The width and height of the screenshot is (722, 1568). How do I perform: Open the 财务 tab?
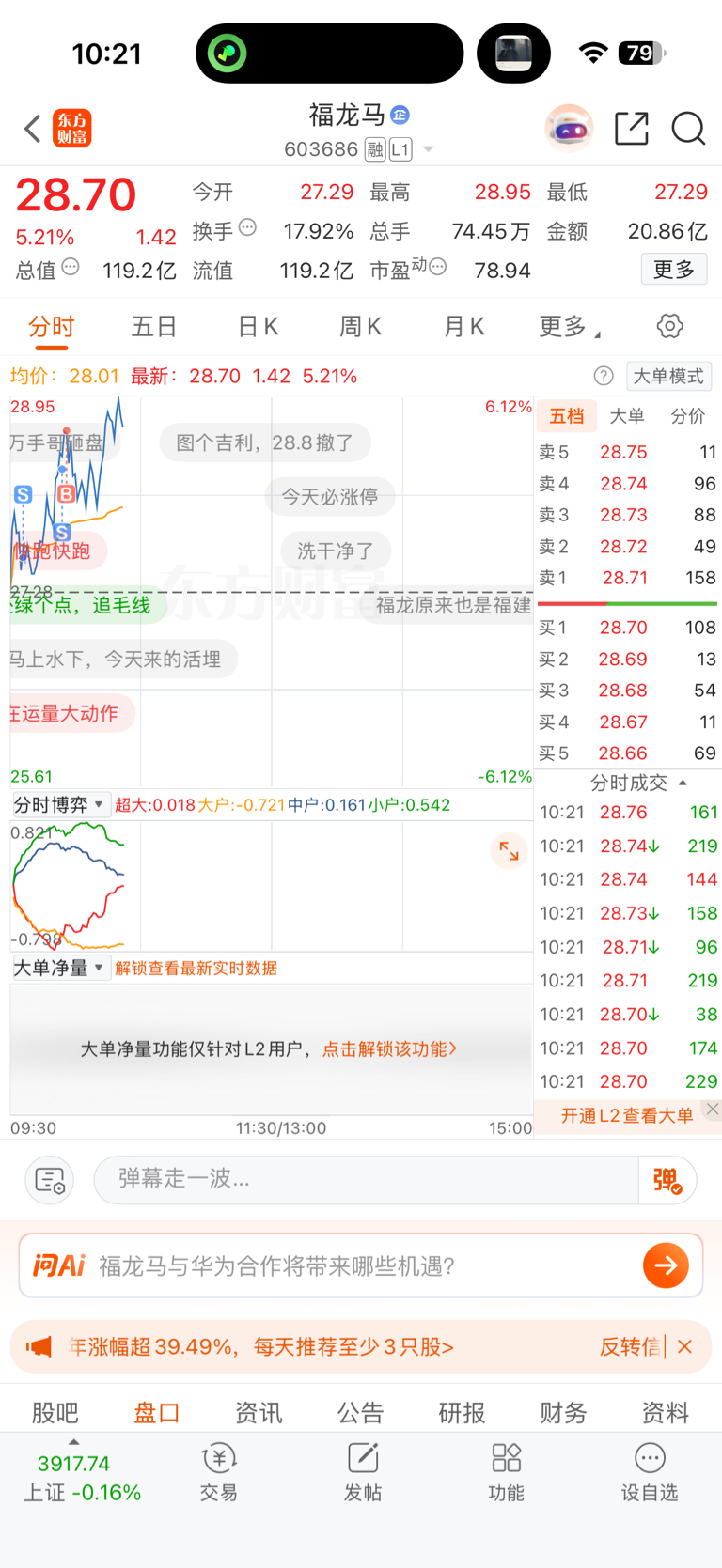click(563, 1412)
